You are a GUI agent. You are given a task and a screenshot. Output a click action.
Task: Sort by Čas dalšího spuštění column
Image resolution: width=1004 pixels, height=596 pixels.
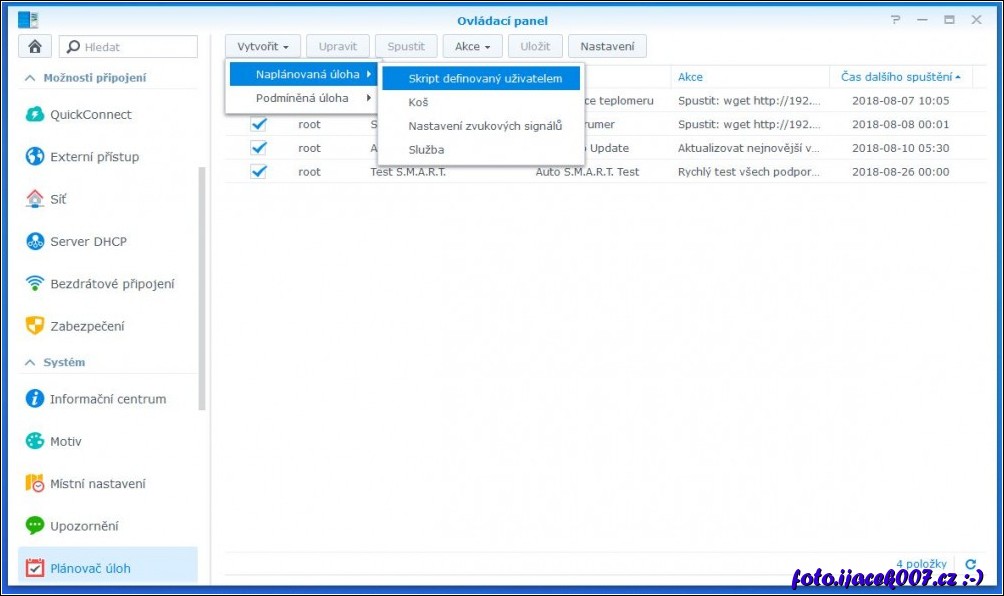tap(900, 77)
